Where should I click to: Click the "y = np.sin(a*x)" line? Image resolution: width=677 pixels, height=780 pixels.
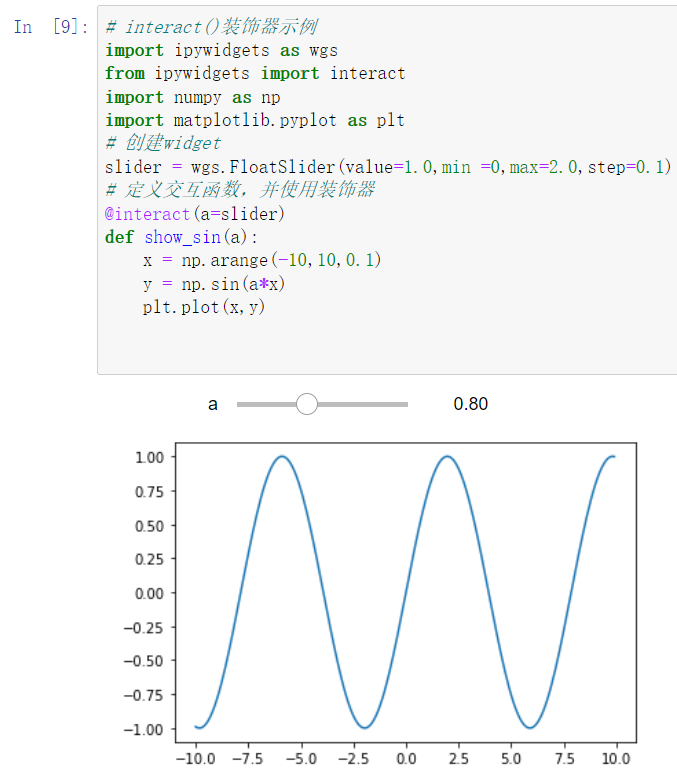(213, 284)
